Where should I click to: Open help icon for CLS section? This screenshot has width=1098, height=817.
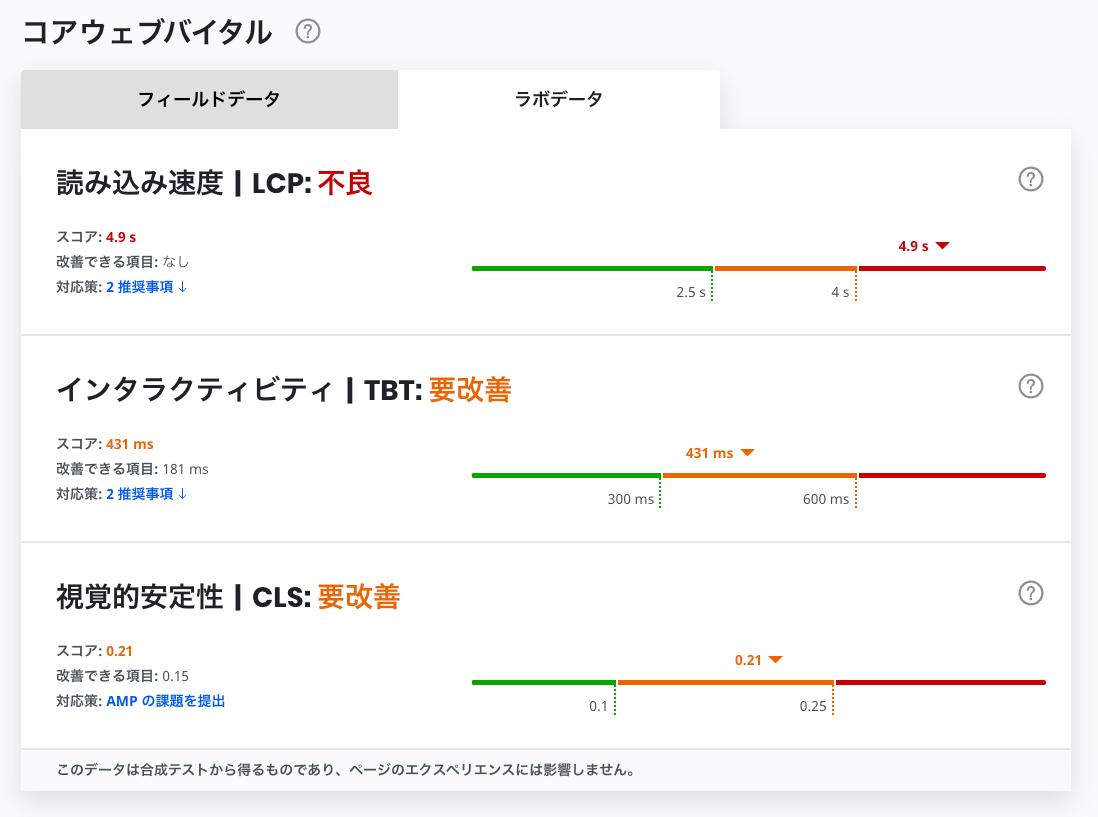point(1030,593)
